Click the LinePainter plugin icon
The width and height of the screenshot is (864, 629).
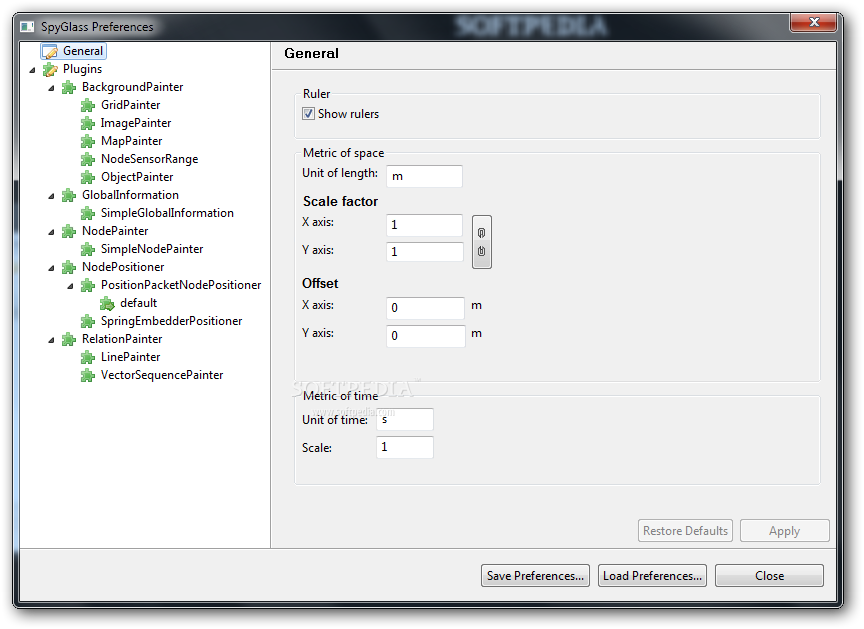tap(88, 357)
